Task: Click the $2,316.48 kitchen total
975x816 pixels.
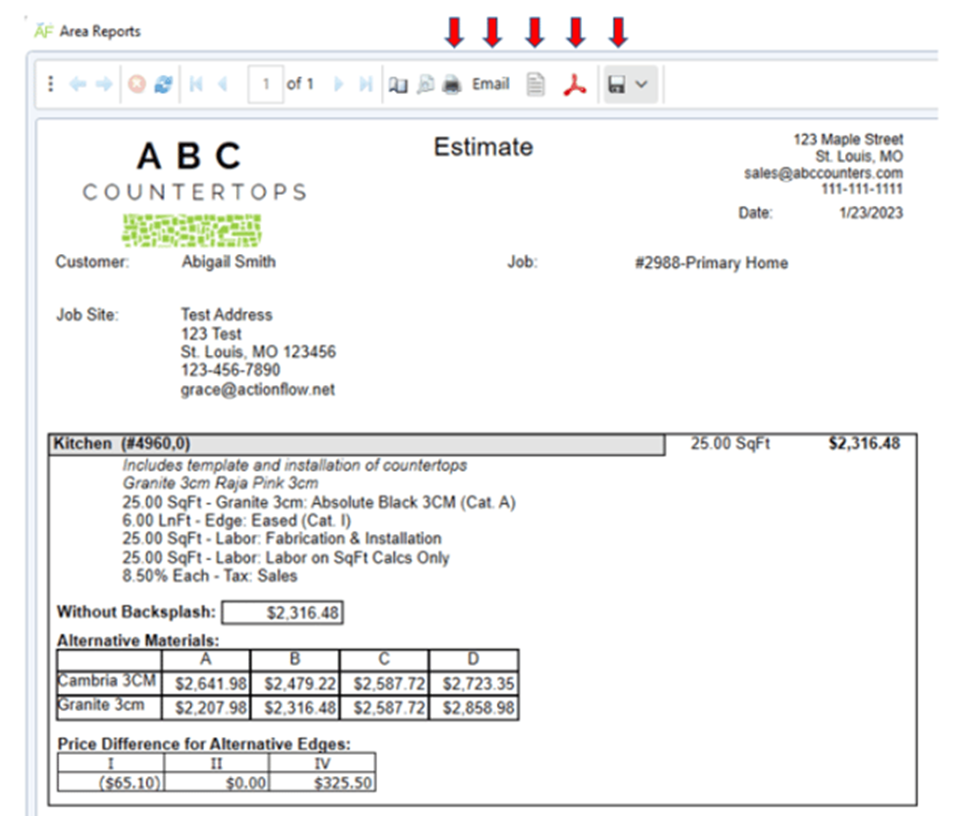Action: click(864, 443)
